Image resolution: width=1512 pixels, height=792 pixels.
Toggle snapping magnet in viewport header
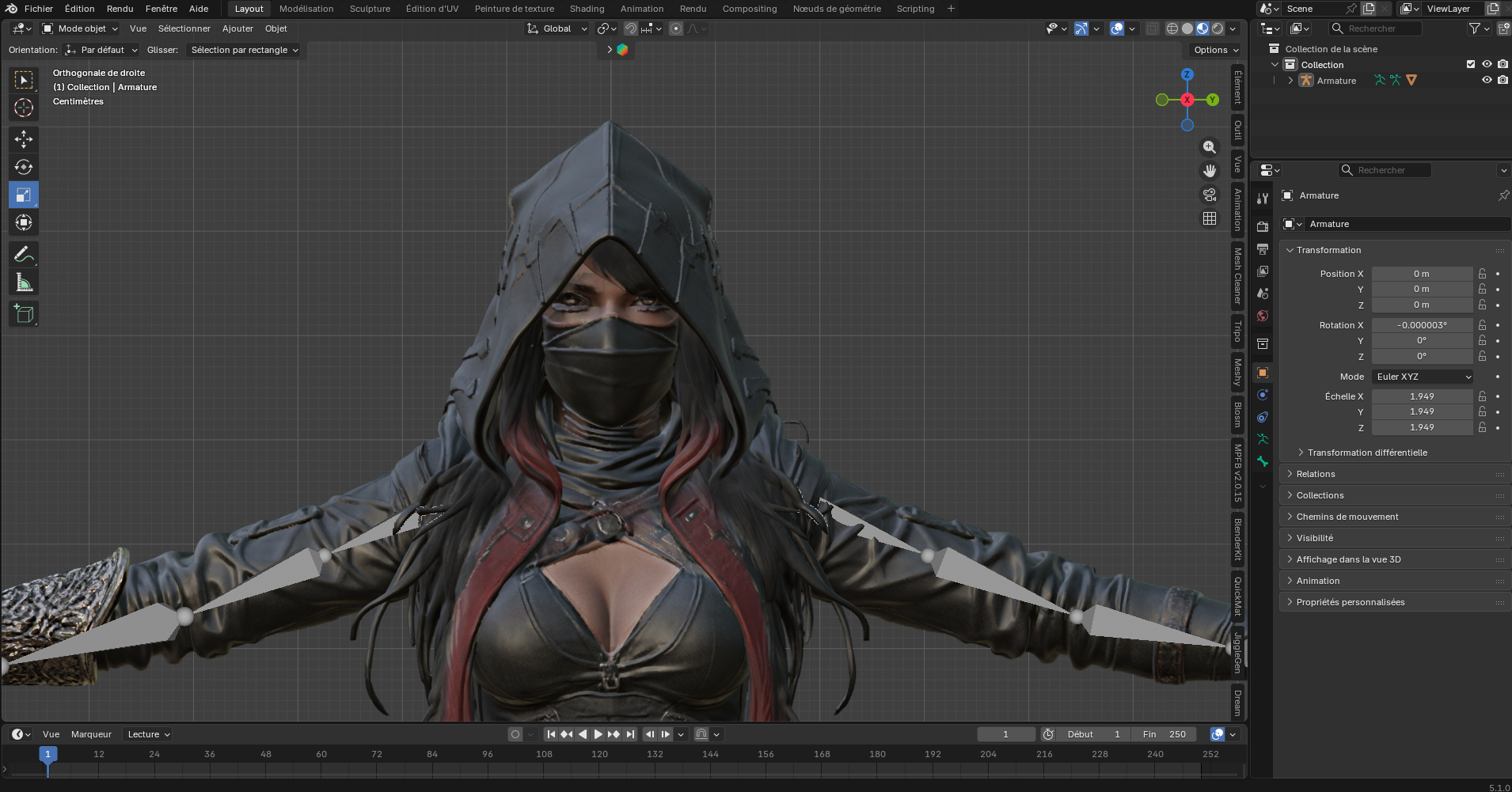pos(631,28)
